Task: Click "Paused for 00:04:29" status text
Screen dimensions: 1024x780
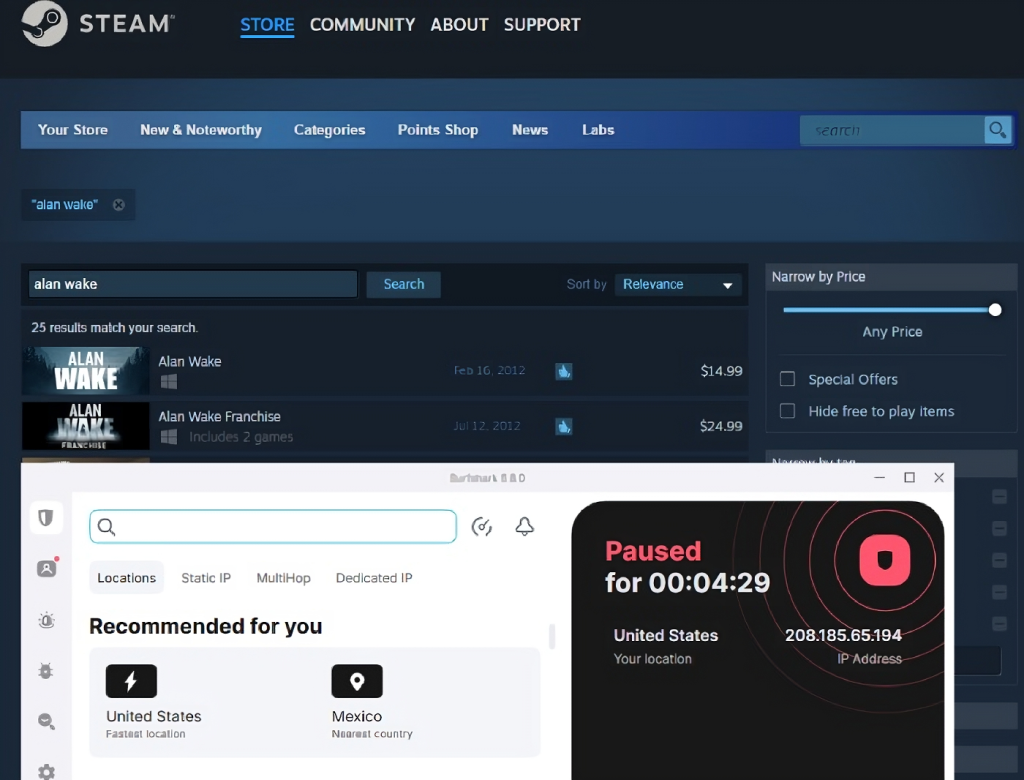Action: [687, 567]
